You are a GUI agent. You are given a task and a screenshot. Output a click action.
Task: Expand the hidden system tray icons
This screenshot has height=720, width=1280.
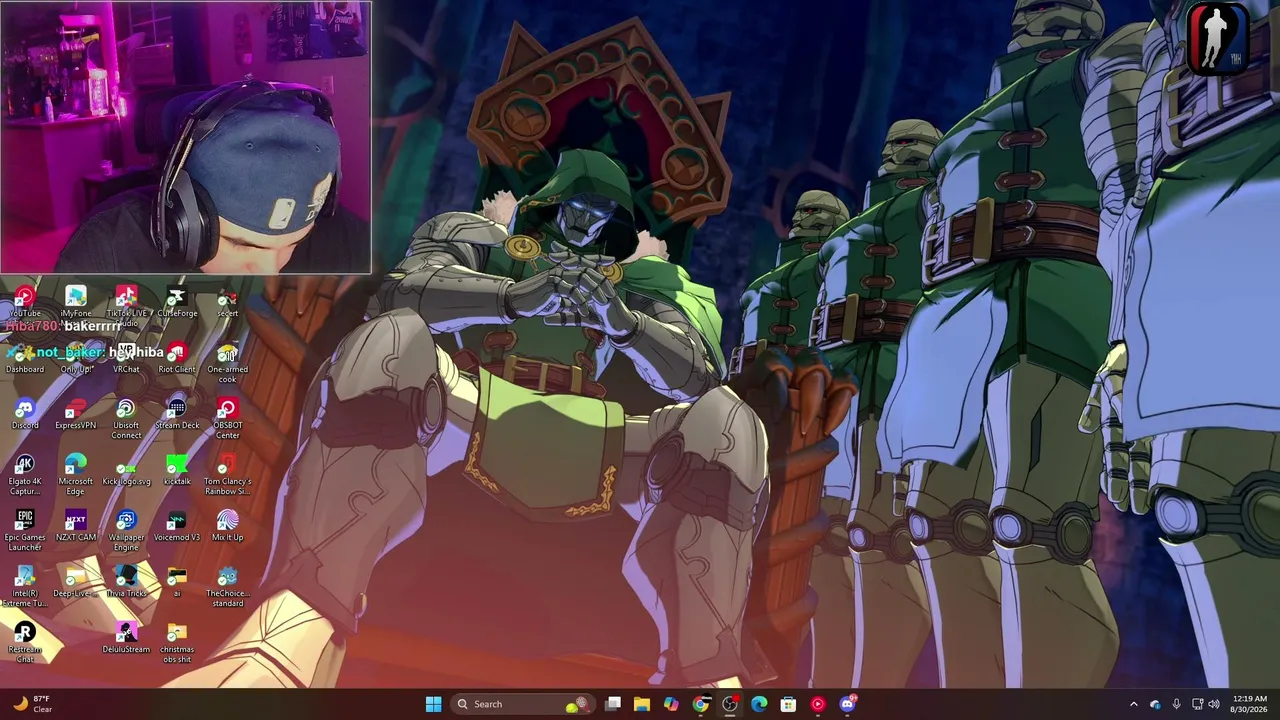tap(1133, 704)
